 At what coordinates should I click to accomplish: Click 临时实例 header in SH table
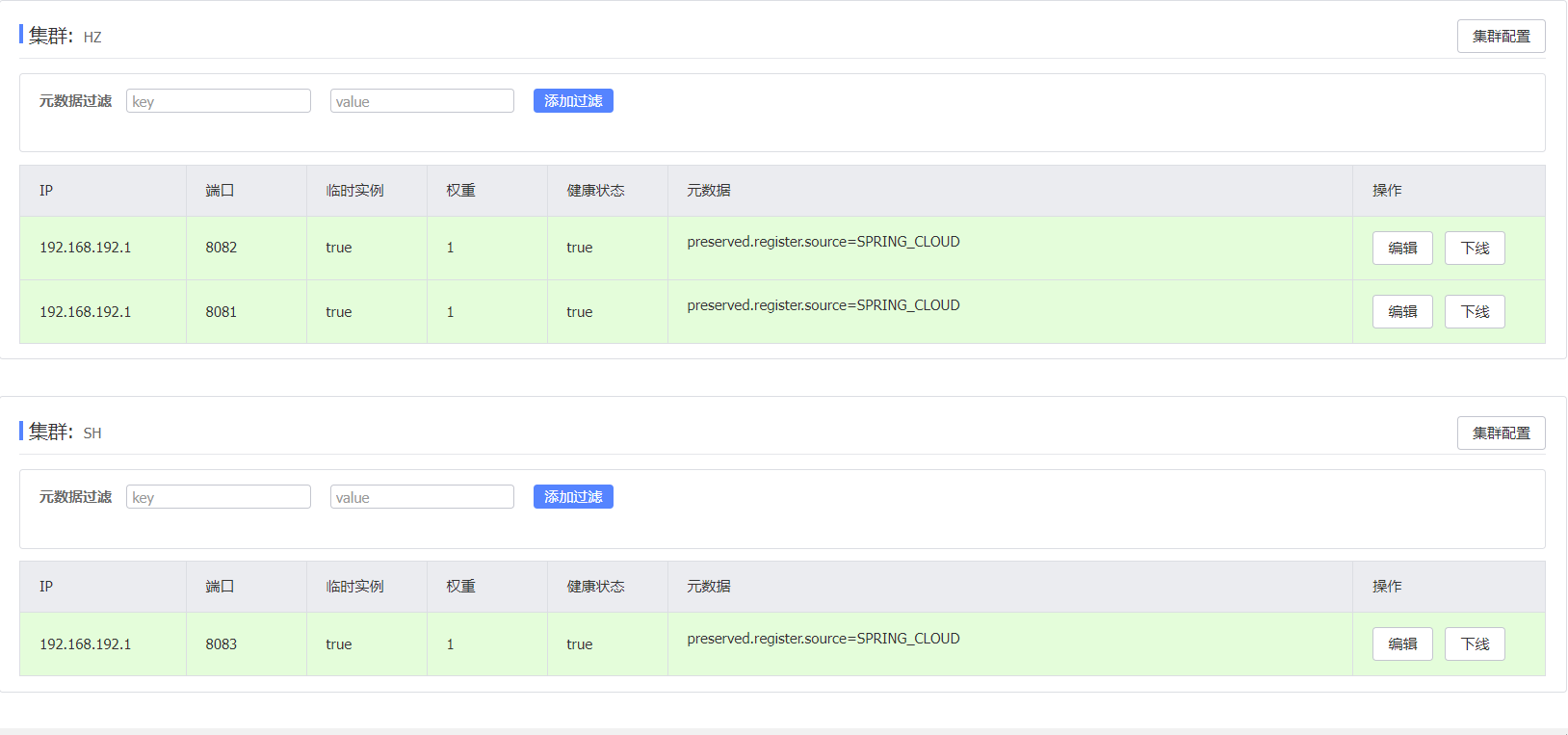point(354,587)
